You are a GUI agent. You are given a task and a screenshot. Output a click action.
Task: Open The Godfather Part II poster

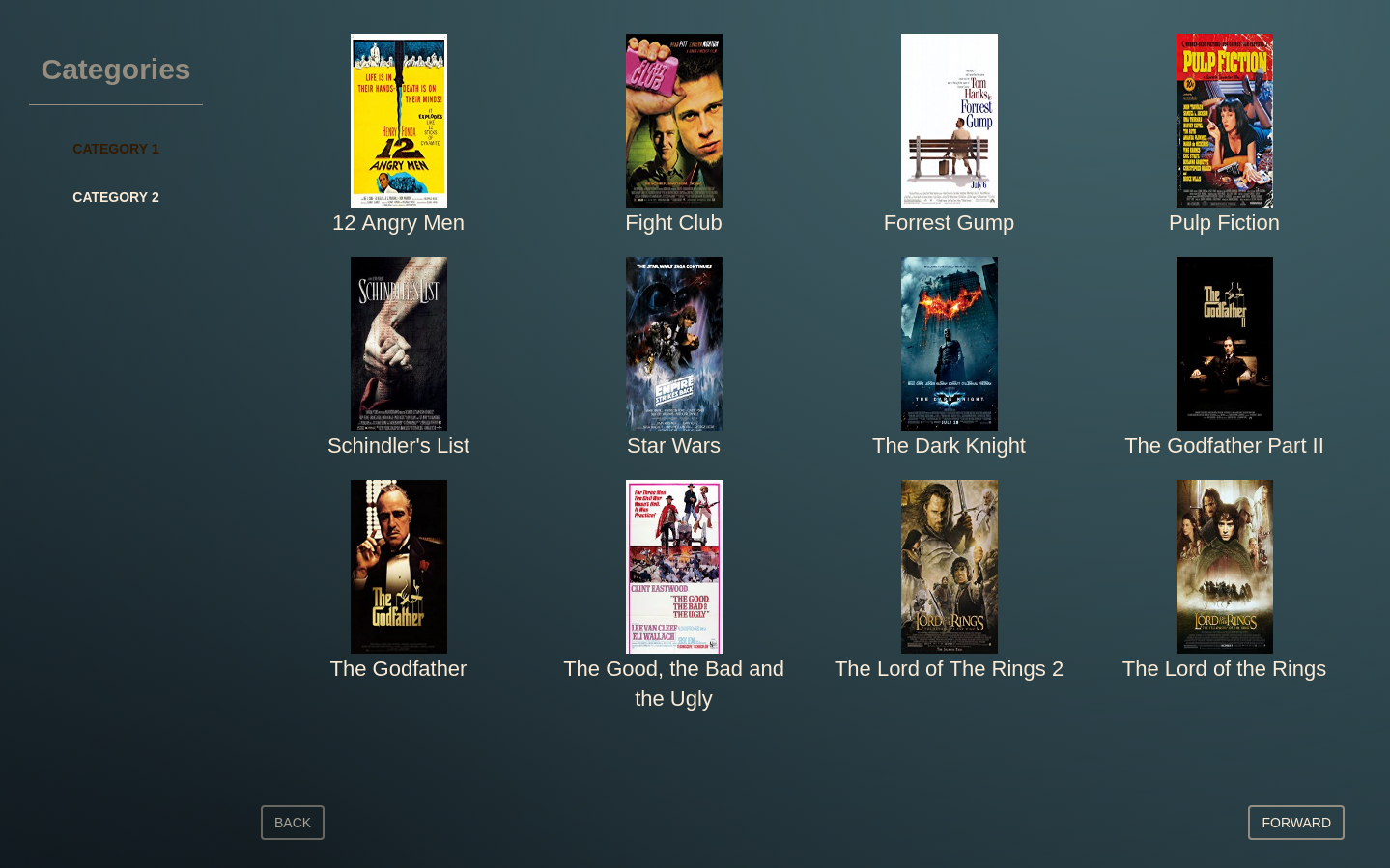pyautogui.click(x=1224, y=344)
